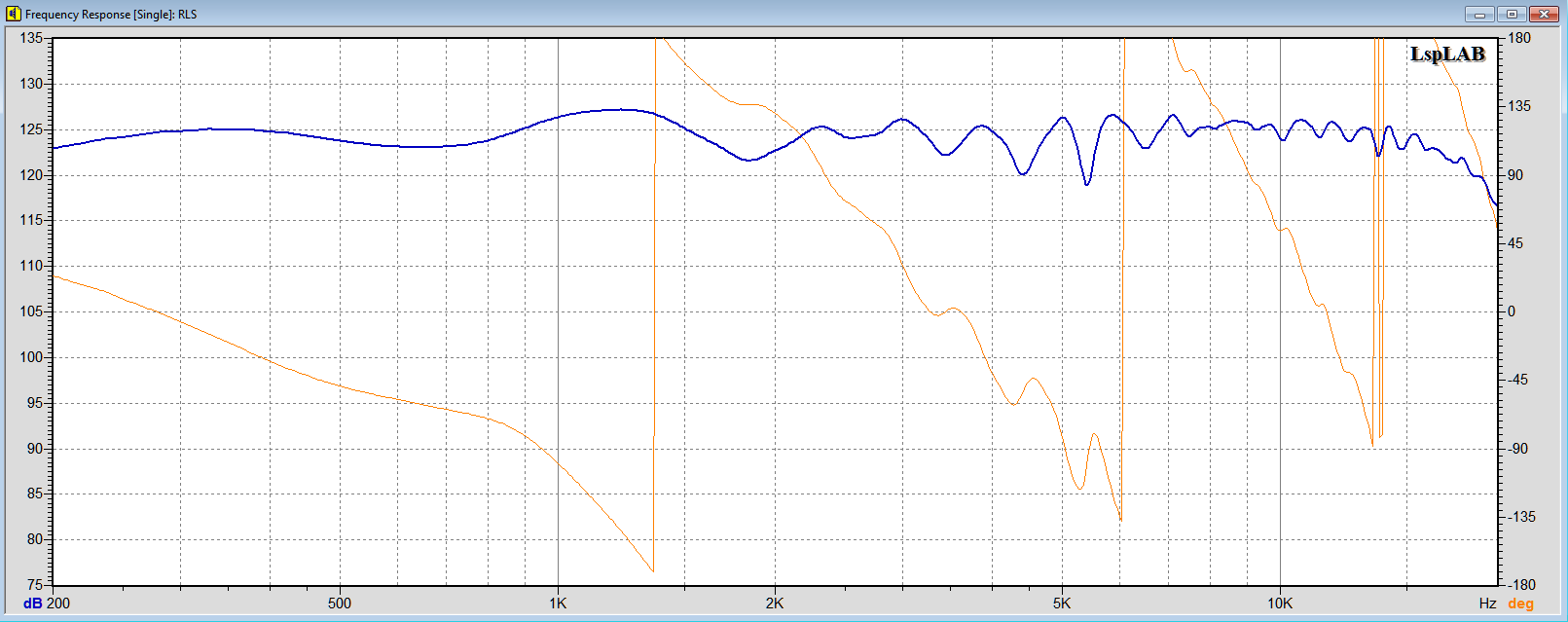Maximize the Frequency Response window
Screen dimensions: 1568x622
click(x=1512, y=14)
